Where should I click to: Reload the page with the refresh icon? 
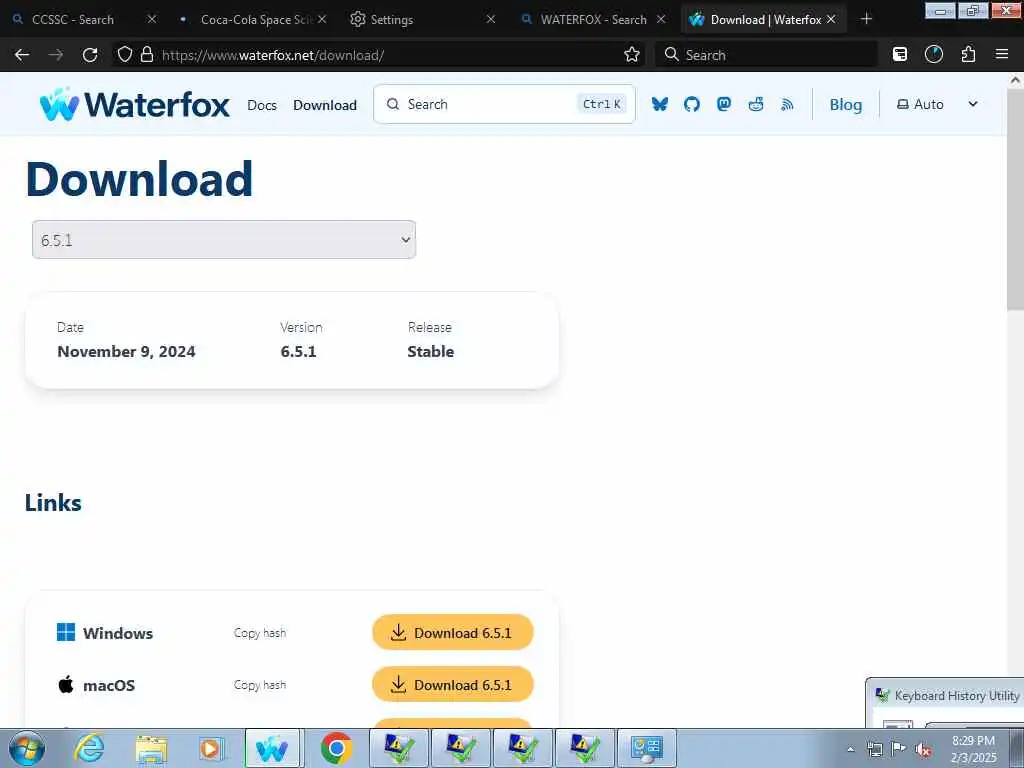[90, 55]
